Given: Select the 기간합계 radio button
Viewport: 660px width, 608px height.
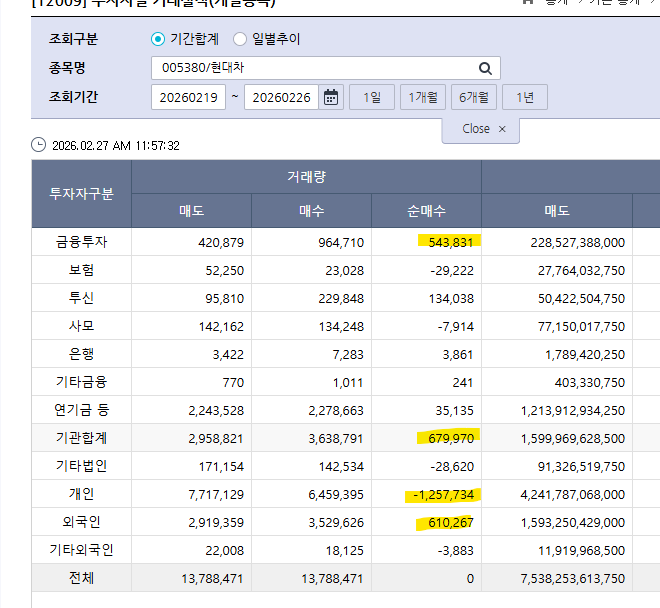Looking at the screenshot, I should coord(158,40).
